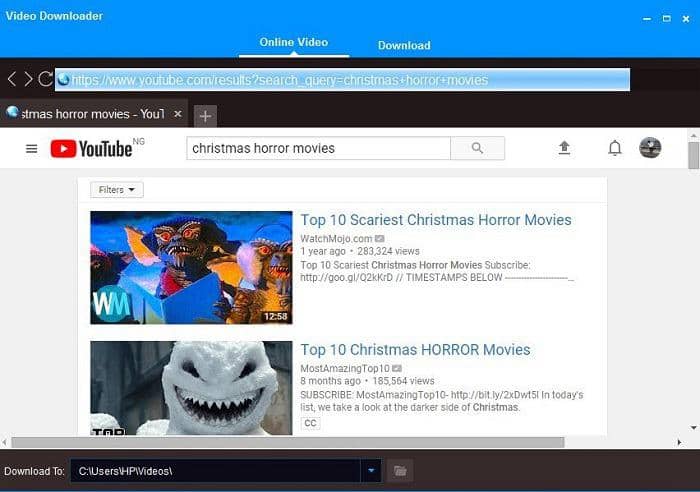The image size is (700, 492).
Task: Click the 'Download To:' label
Action: (x=34, y=471)
